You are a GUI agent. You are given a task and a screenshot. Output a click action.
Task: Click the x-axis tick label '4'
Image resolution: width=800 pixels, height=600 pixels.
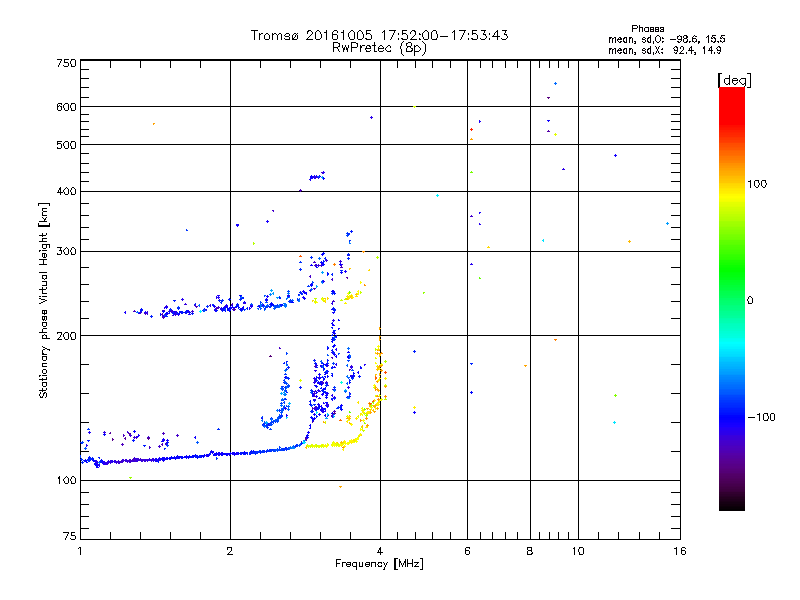tap(380, 551)
